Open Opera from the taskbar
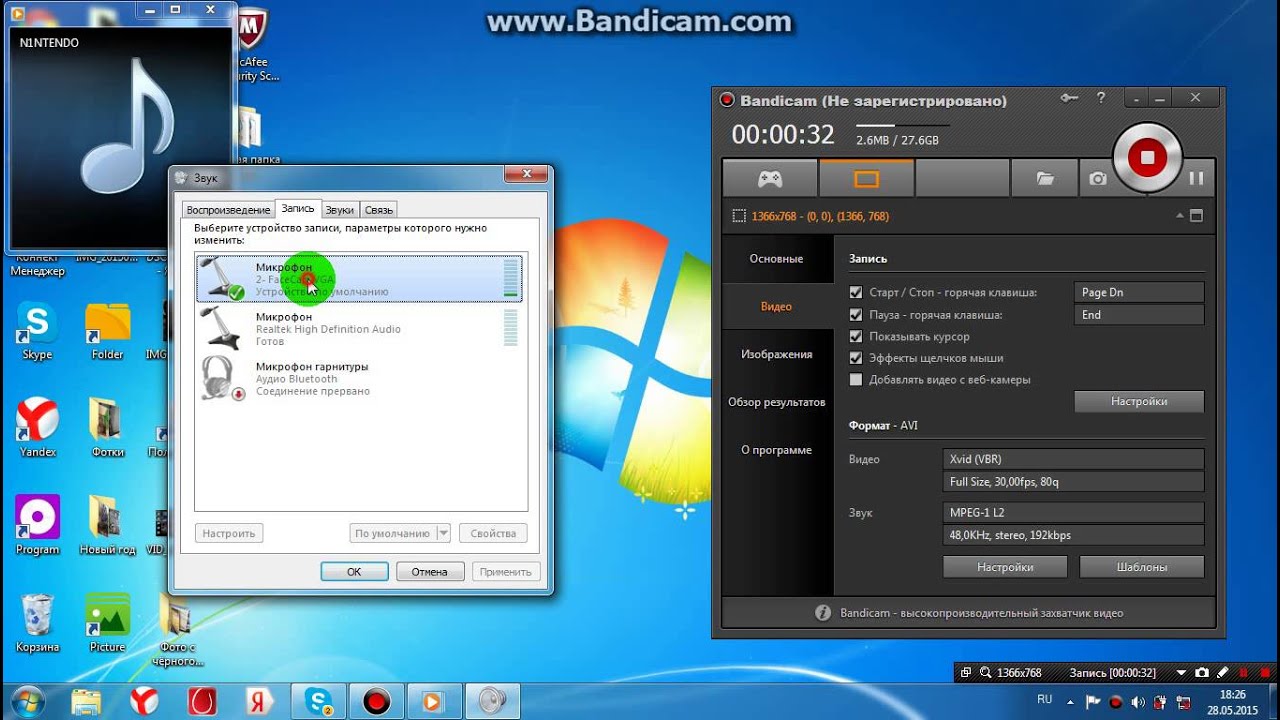This screenshot has width=1280, height=720. pos(202,701)
